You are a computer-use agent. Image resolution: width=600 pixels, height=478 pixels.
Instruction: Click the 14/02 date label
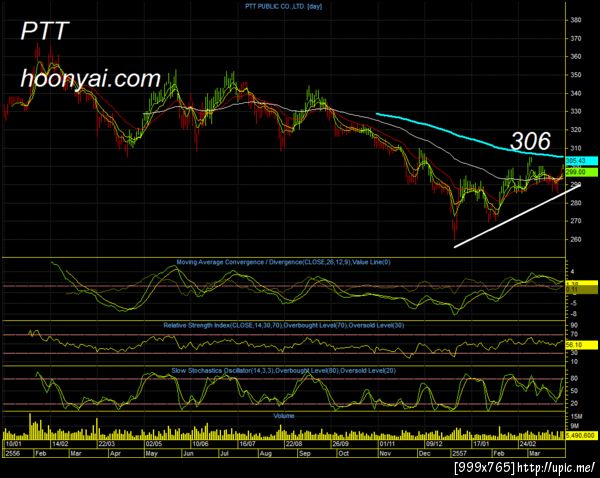pos(60,444)
